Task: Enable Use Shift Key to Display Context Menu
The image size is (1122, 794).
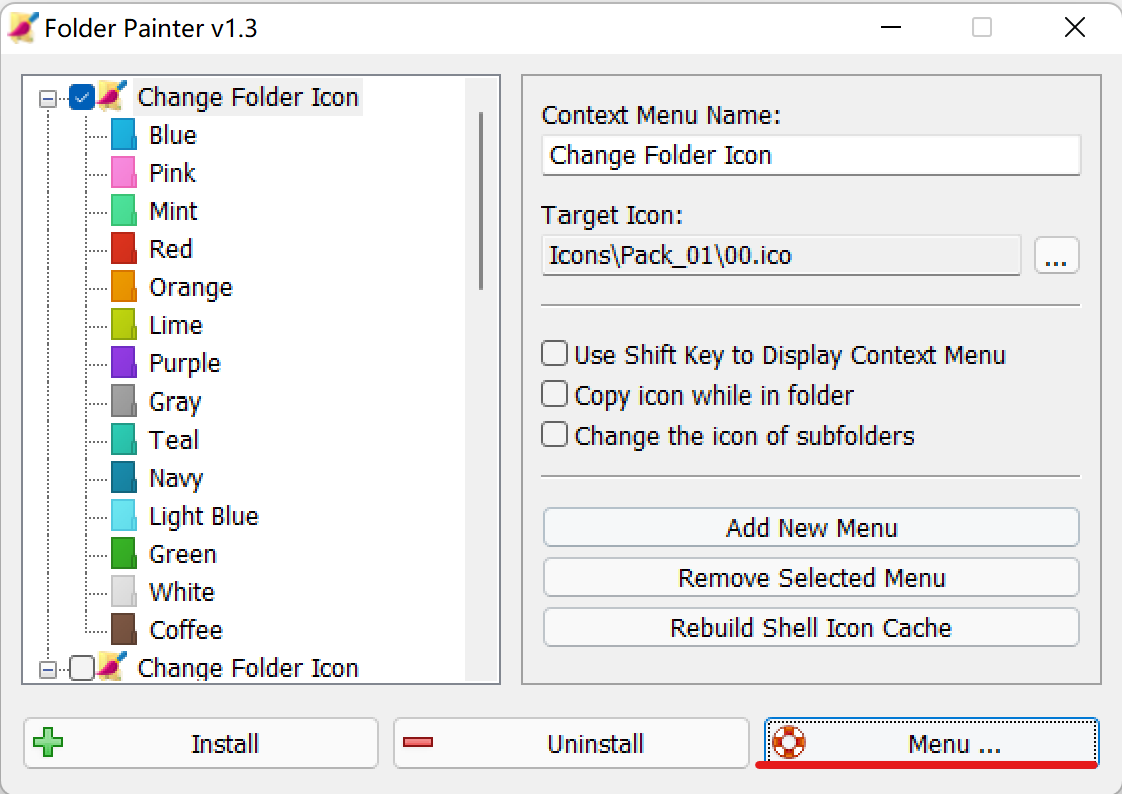Action: pyautogui.click(x=554, y=355)
